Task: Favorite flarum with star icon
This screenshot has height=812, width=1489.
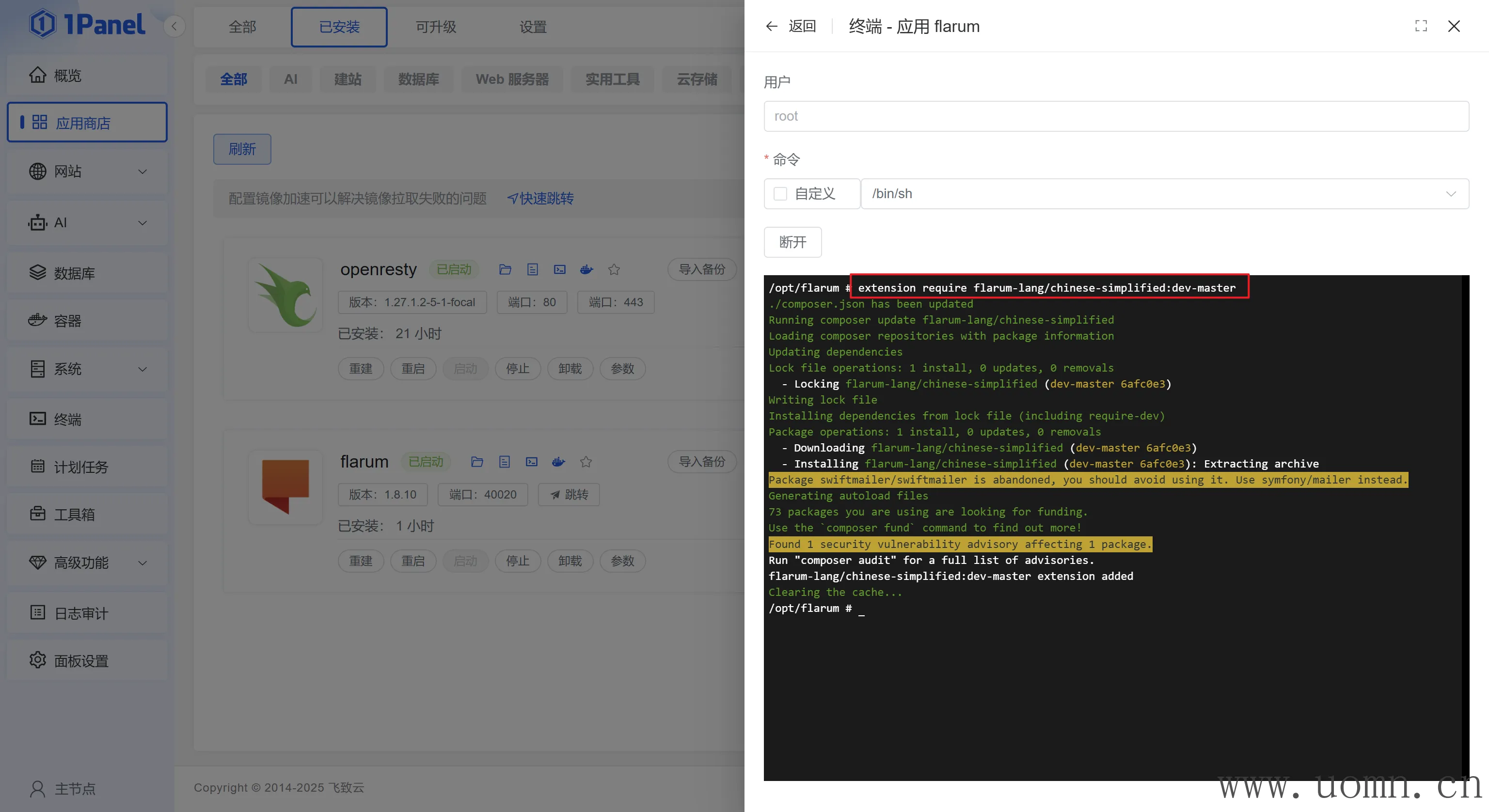Action: 586,462
